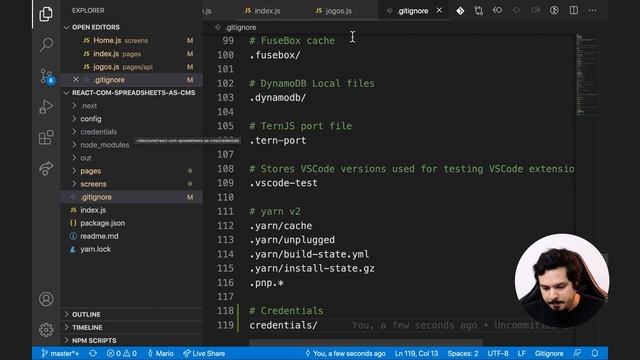Image resolution: width=640 pixels, height=360 pixels.
Task: Open the Explorer view in activity bar
Action: click(46, 14)
